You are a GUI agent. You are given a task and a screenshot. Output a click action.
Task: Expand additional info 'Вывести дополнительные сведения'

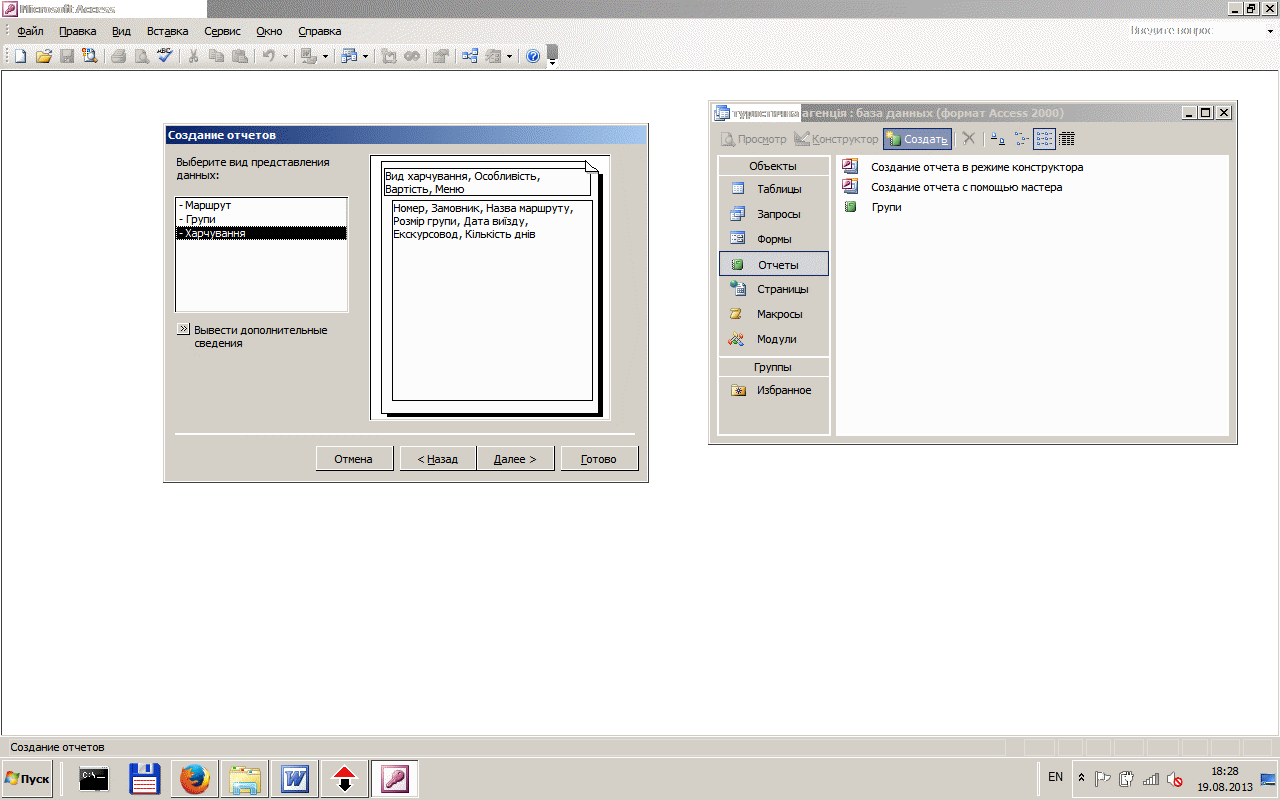tap(183, 330)
